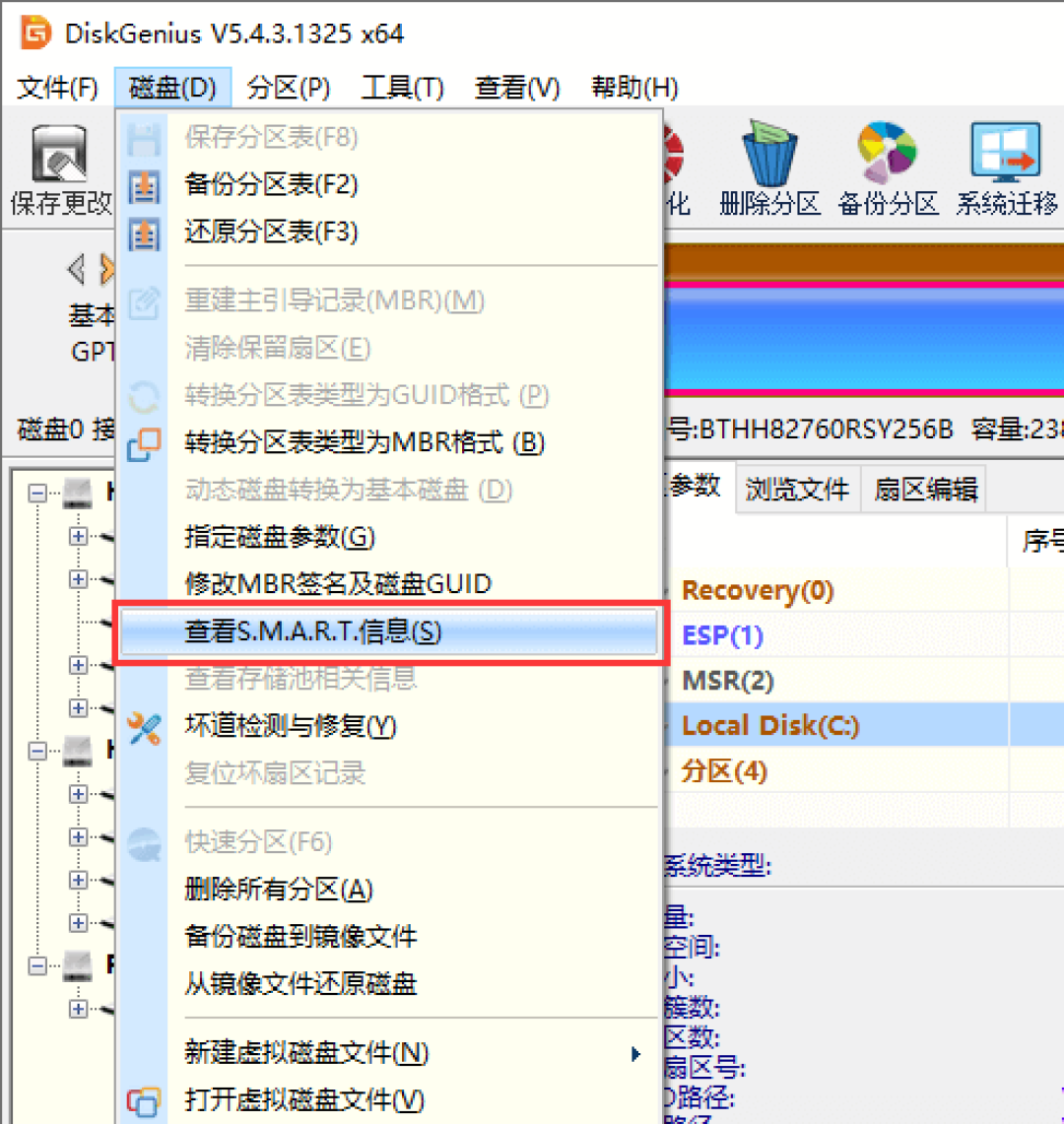This screenshot has height=1124, width=1064.
Task: Open the 工具(T) menu
Action: pos(402,88)
